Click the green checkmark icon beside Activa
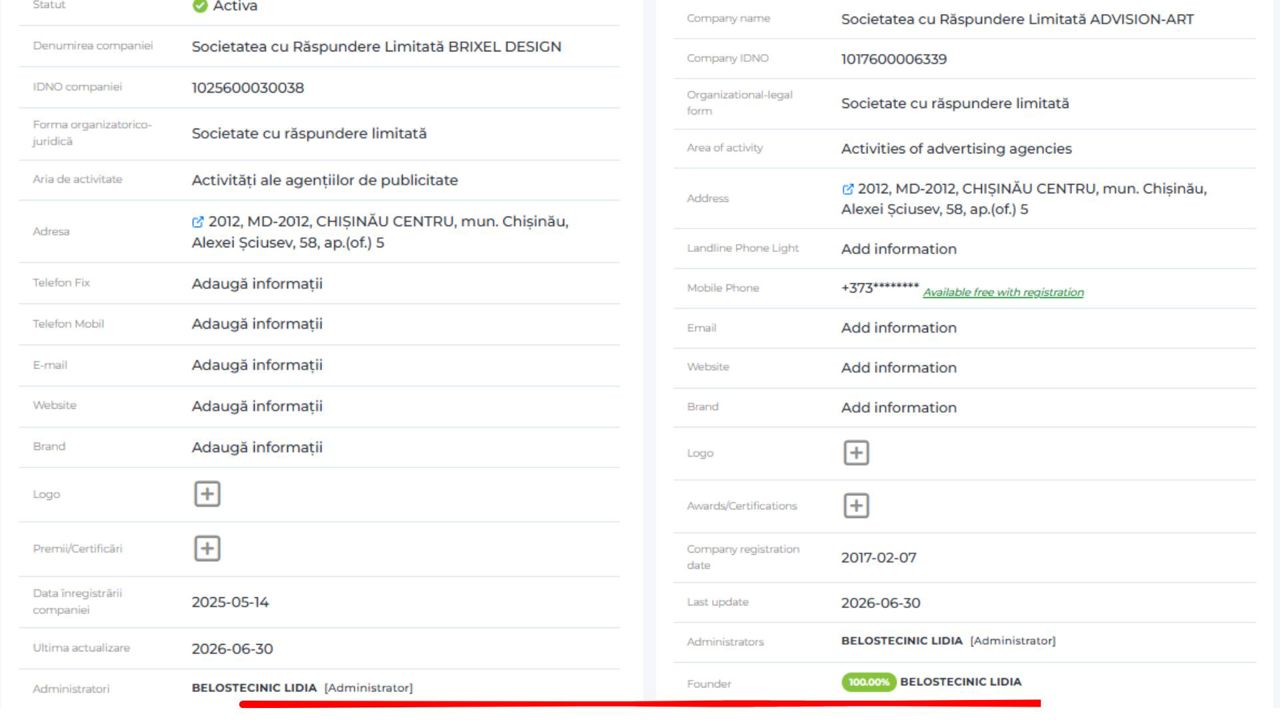 point(200,6)
